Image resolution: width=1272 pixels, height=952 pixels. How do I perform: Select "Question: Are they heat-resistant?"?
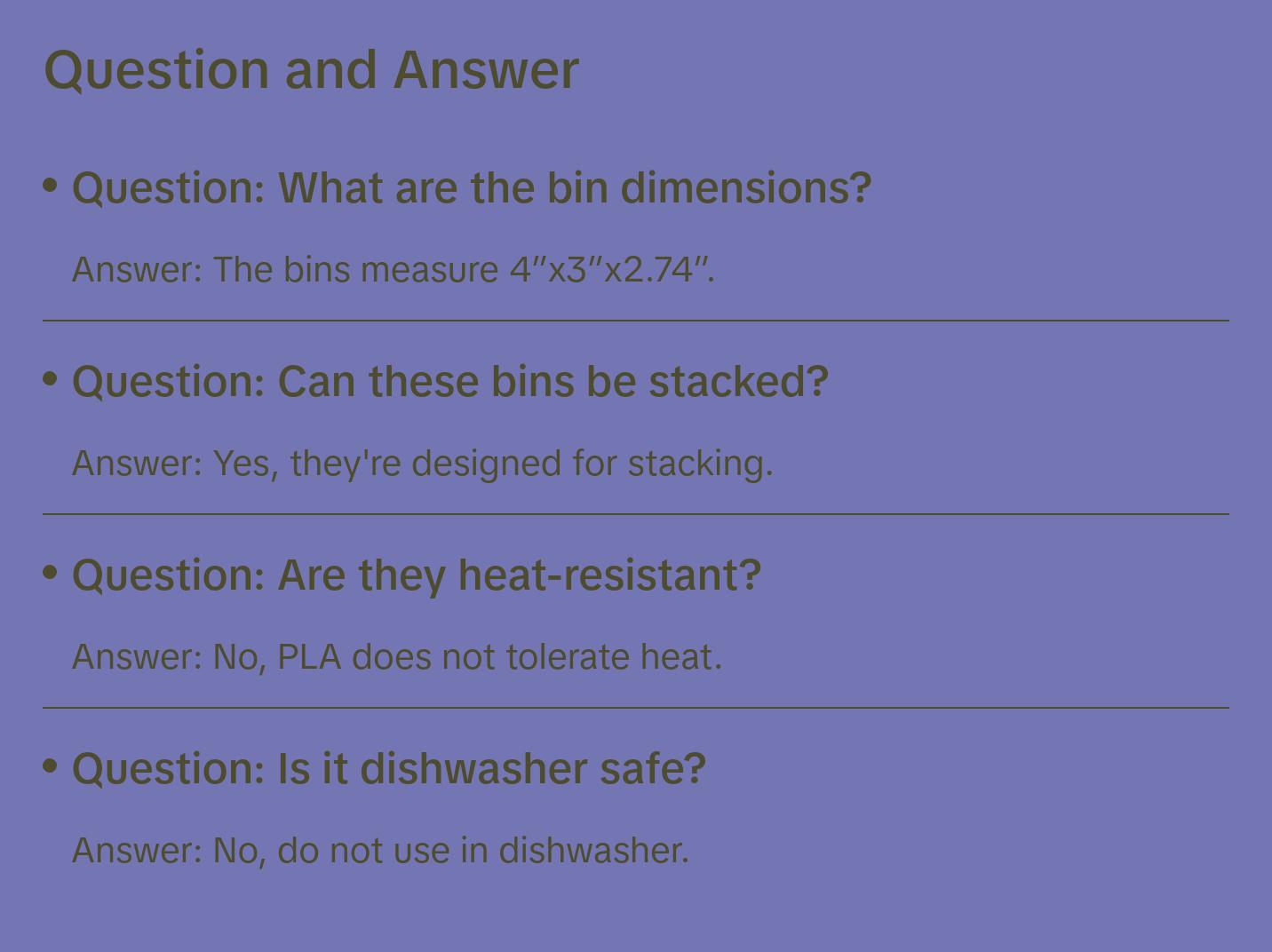[x=416, y=575]
